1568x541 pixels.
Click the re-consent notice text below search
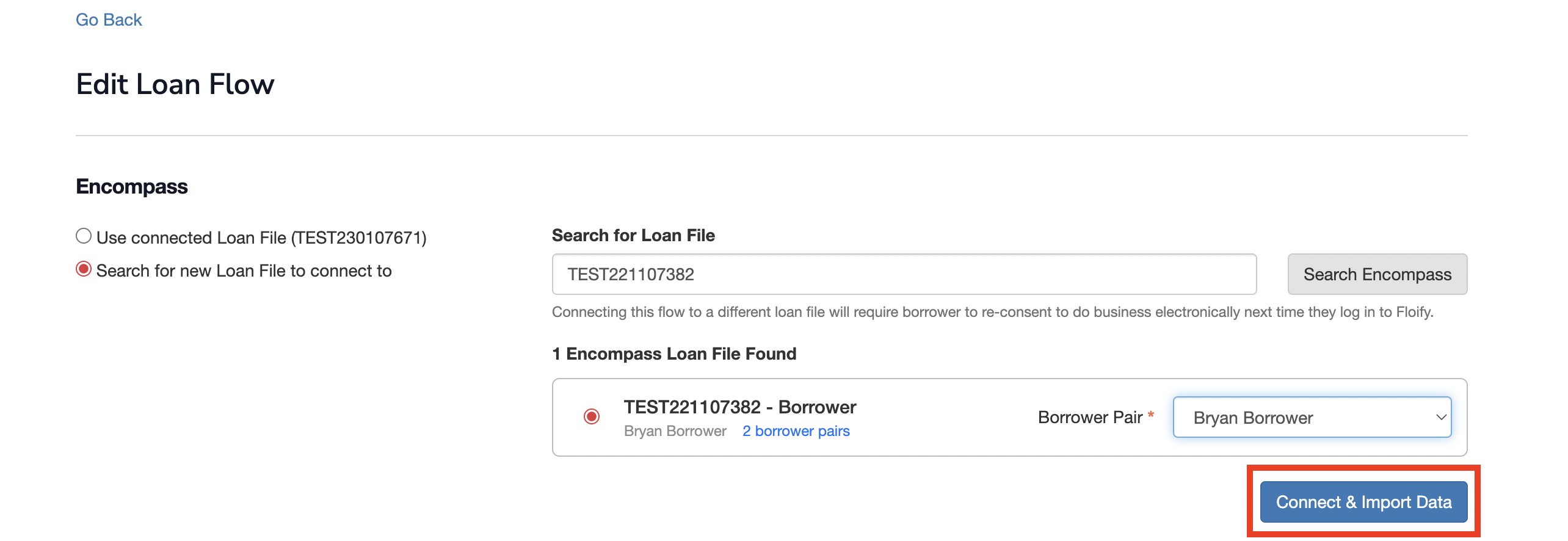[992, 313]
